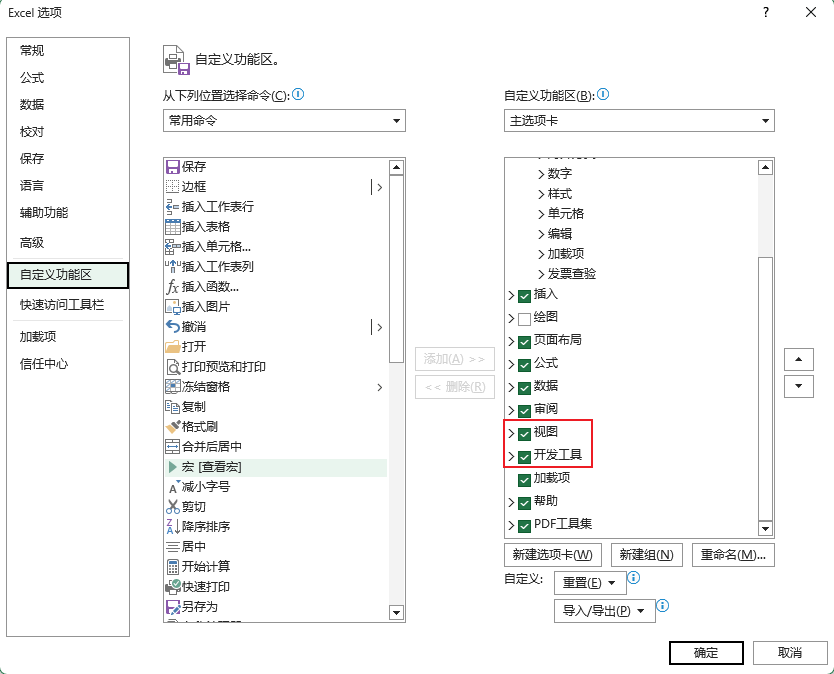
Task: Click the 撤消 (Undo) arrow icon
Action: click(x=172, y=327)
